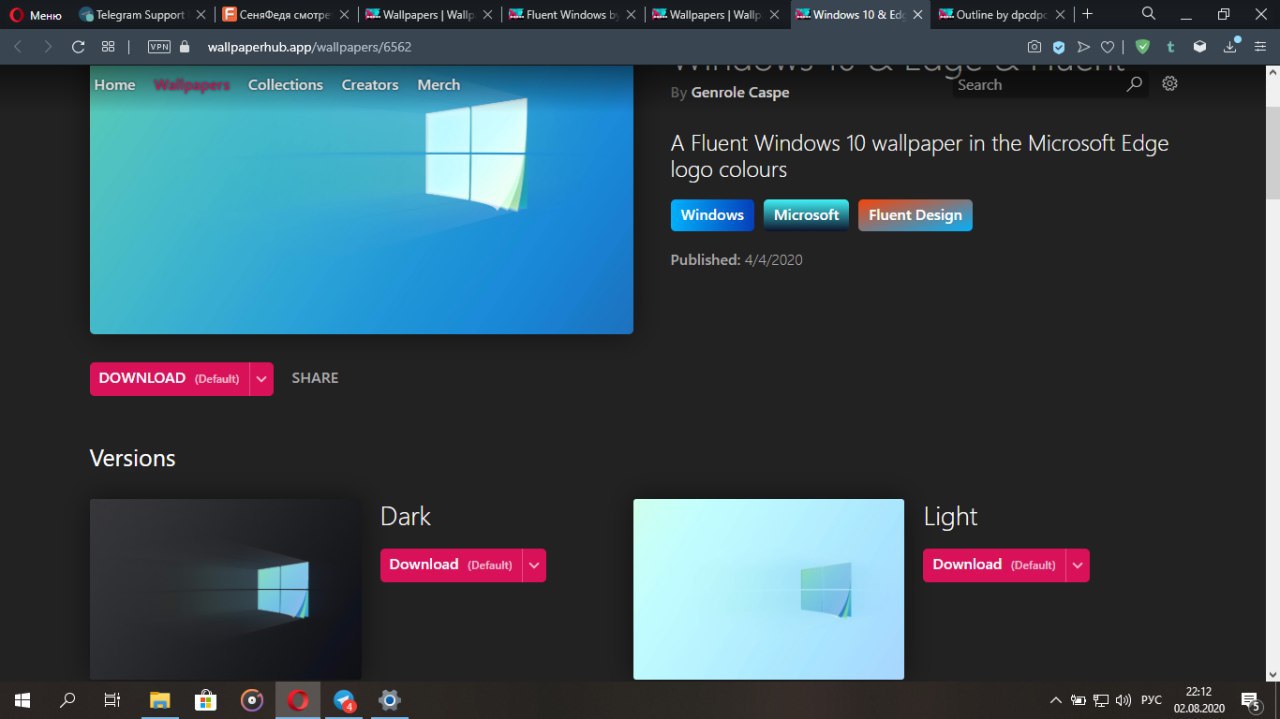Search open tabs with the tab-bar magnifier
Image resolution: width=1280 pixels, height=719 pixels.
(x=1149, y=14)
